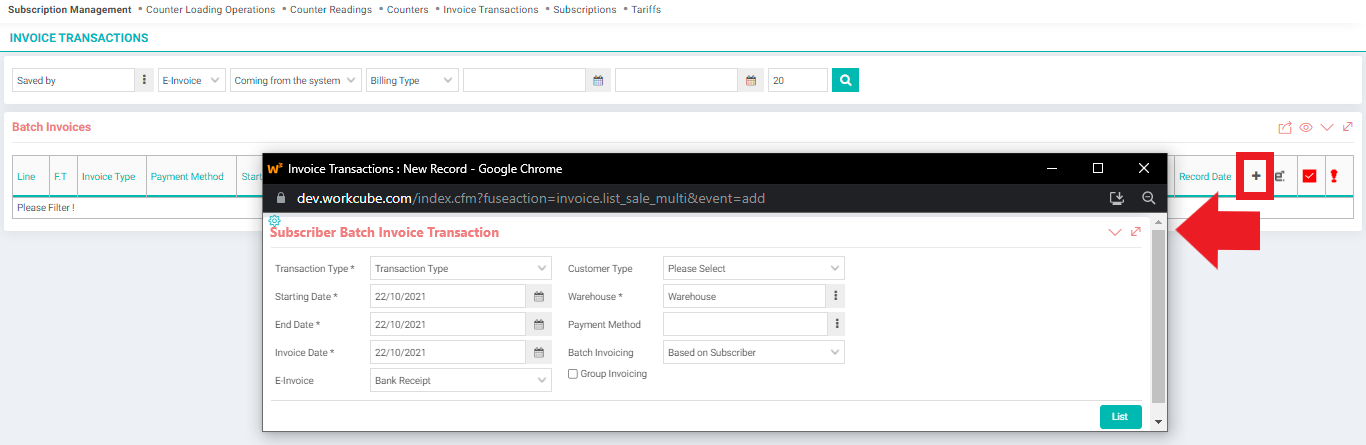Open the Transaction Type dropdown in popup
Screen dimensions: 1366x445
[x=460, y=268]
